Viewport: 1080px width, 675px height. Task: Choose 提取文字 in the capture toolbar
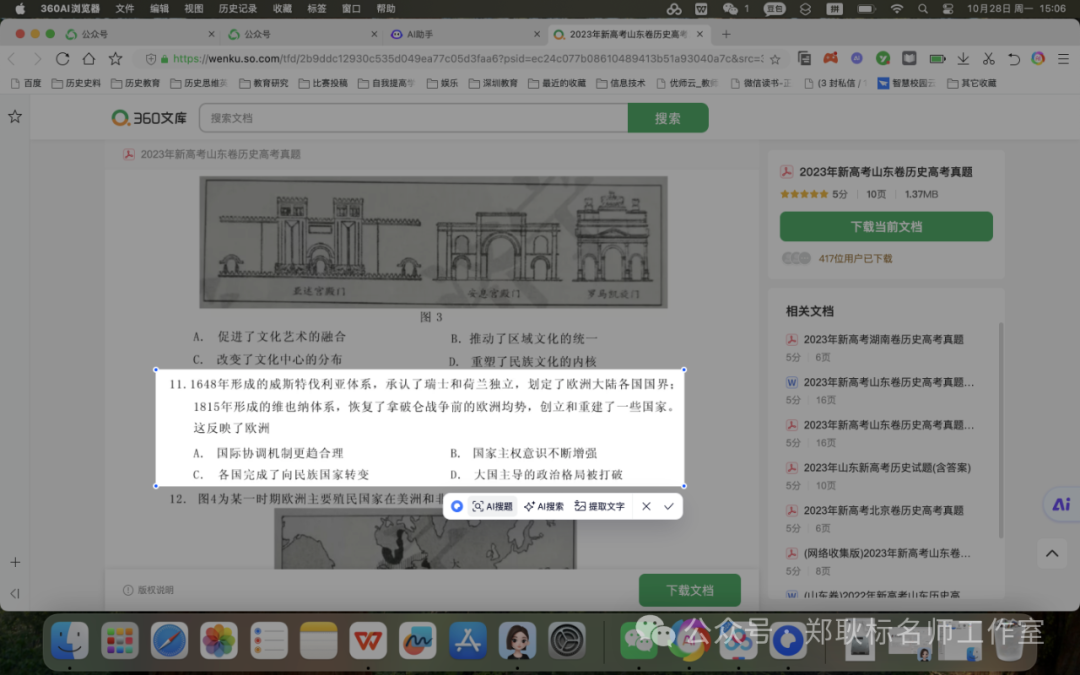(600, 506)
